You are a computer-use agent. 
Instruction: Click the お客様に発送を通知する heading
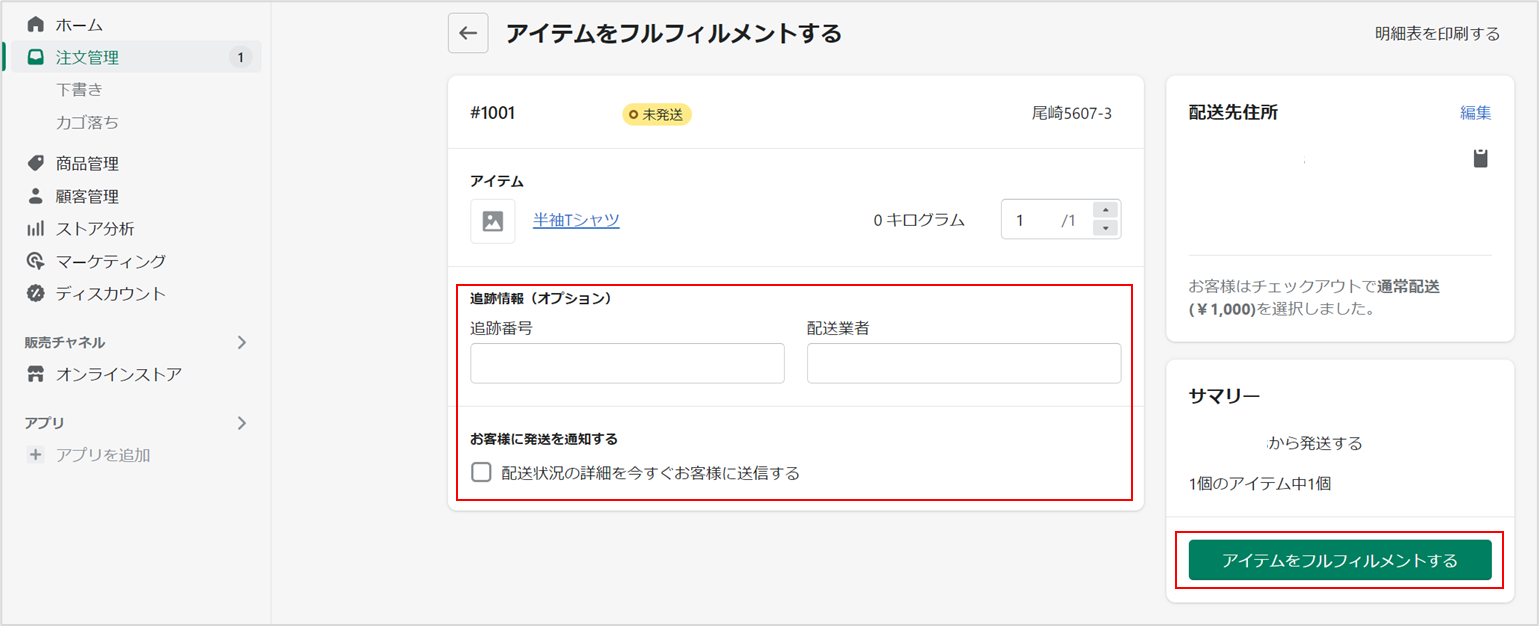pyautogui.click(x=544, y=439)
